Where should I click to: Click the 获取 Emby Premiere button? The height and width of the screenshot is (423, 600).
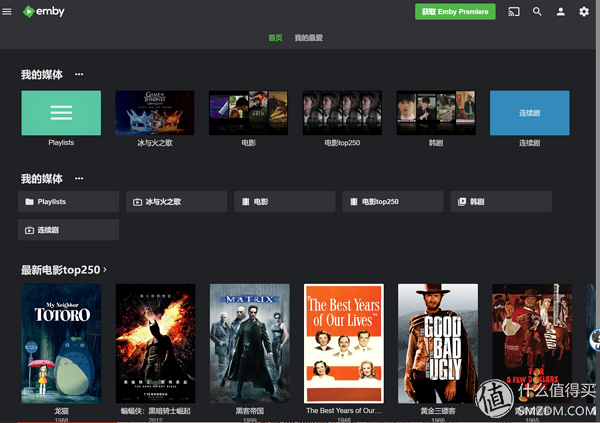[x=455, y=12]
